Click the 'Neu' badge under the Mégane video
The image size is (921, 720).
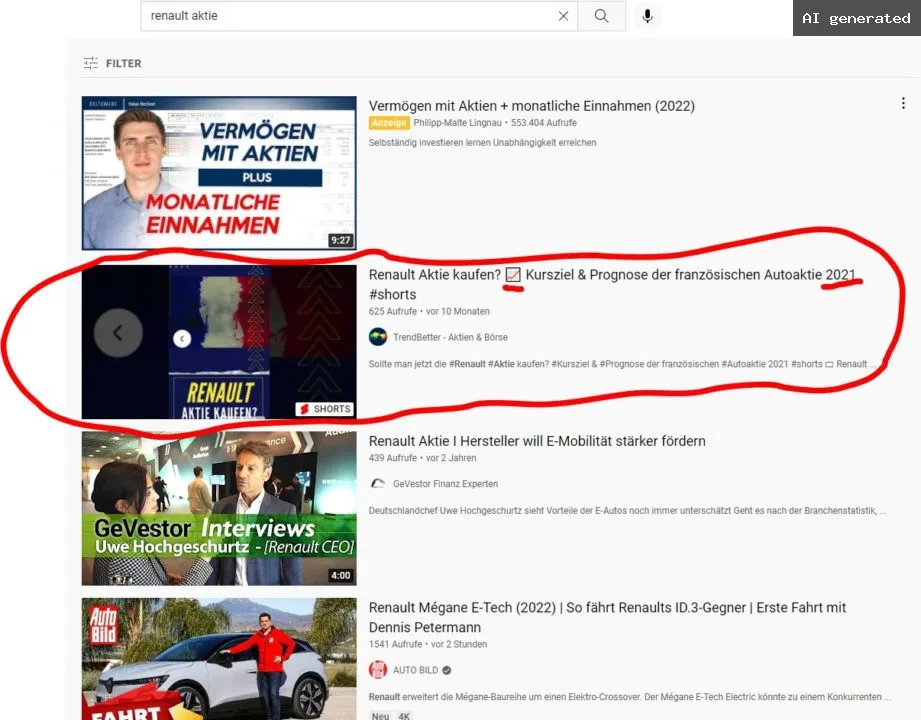point(381,716)
